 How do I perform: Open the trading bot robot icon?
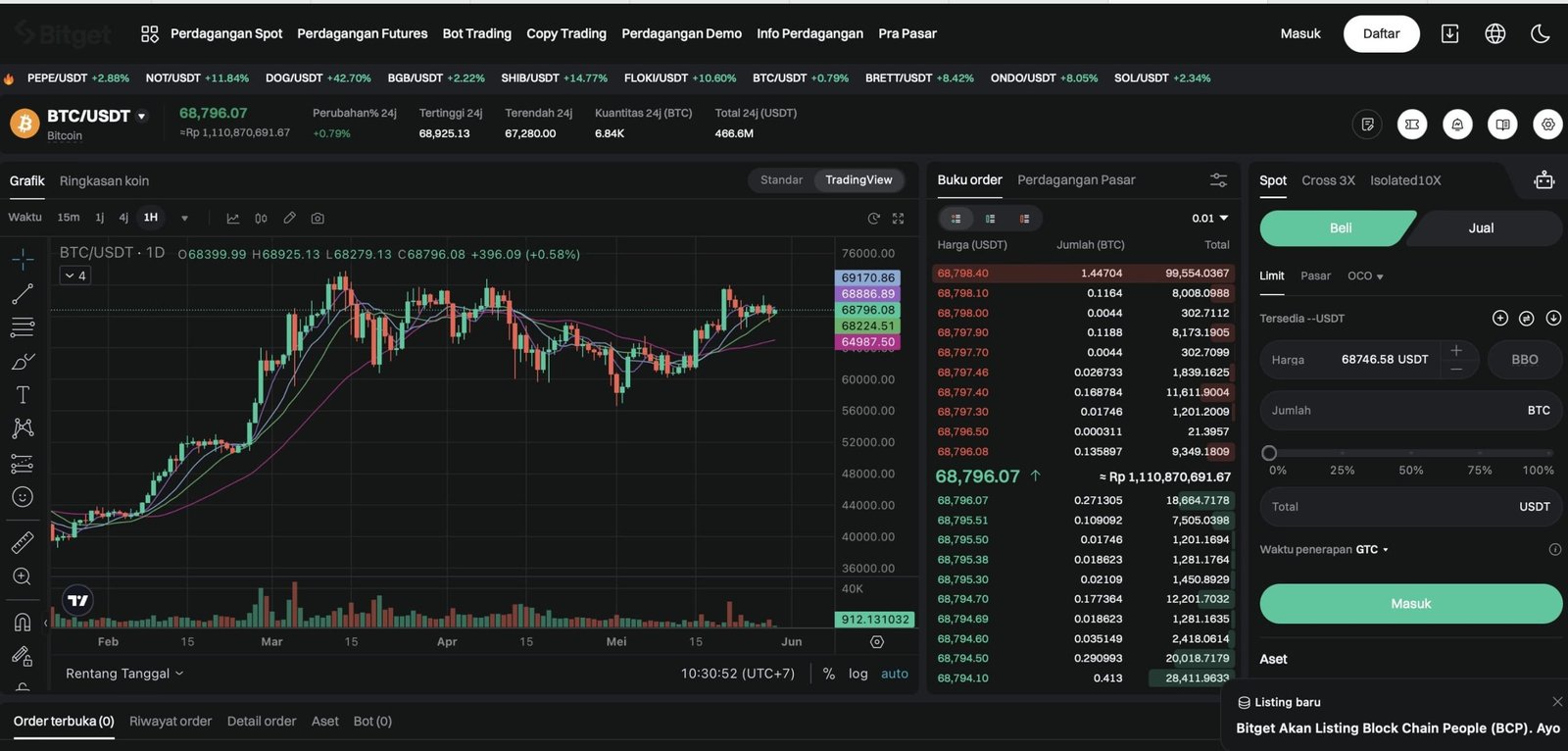[x=1544, y=180]
